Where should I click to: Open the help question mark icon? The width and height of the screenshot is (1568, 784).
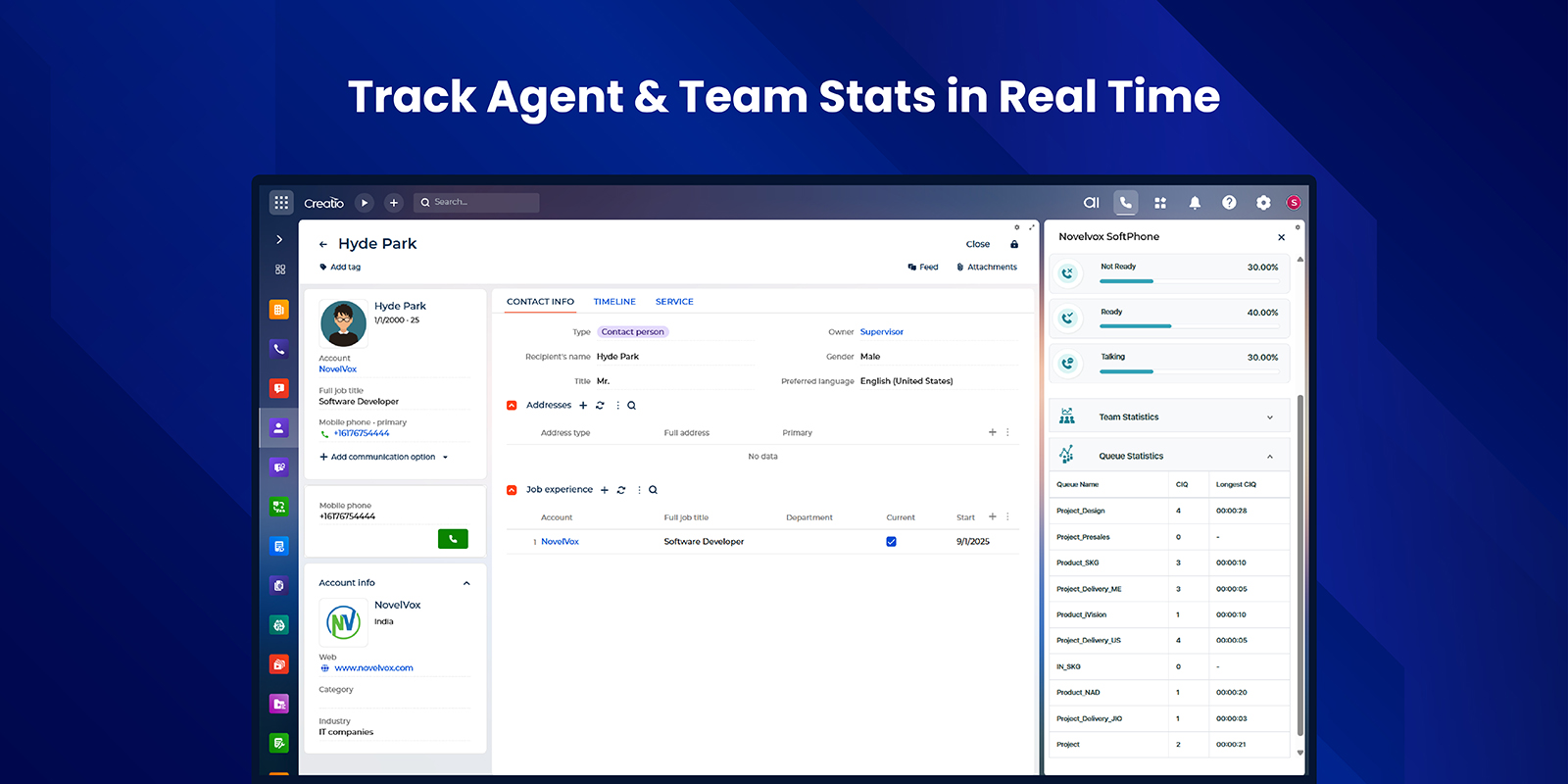pos(1229,202)
